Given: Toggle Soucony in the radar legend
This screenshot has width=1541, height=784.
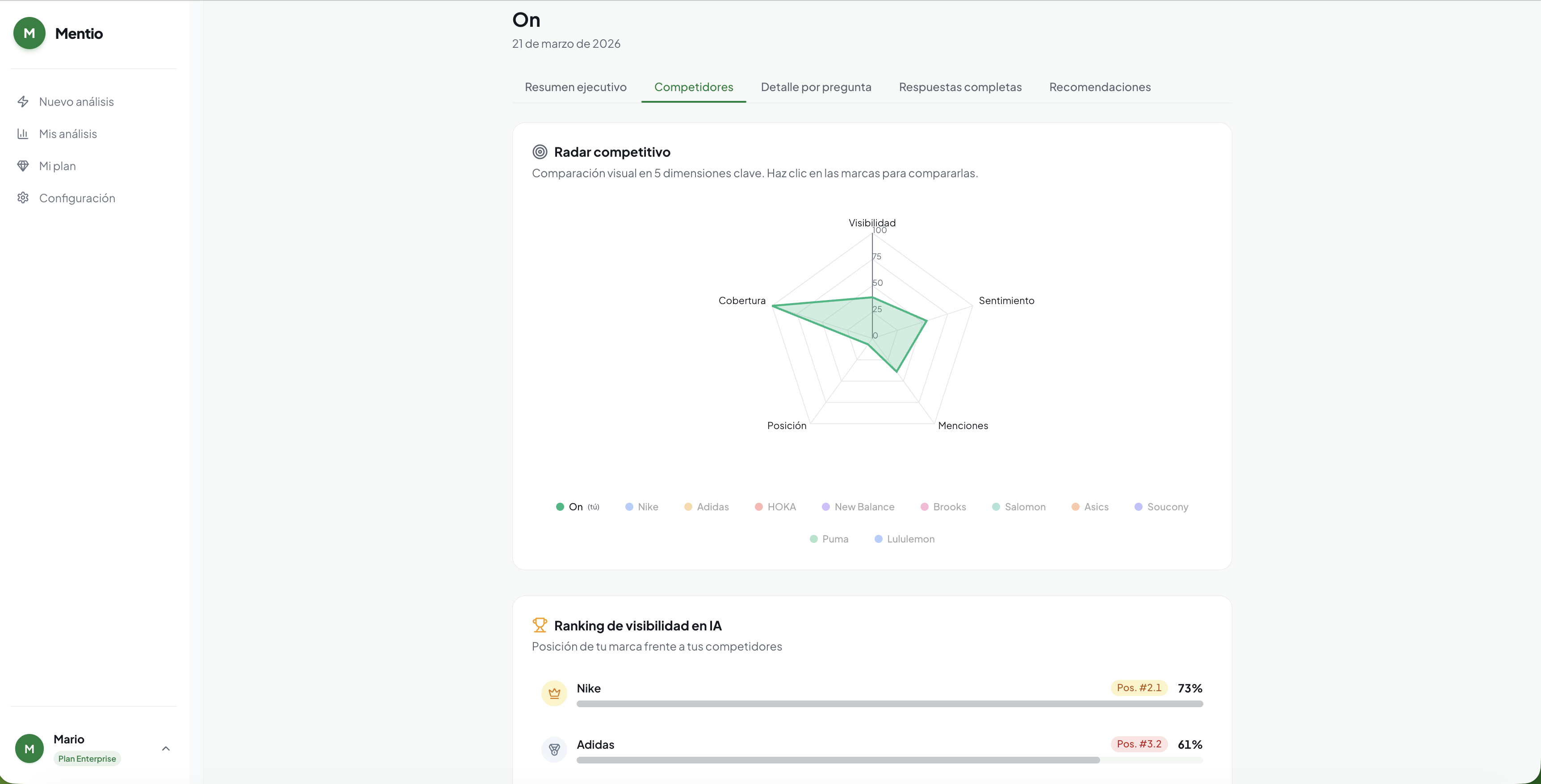Looking at the screenshot, I should tap(1161, 507).
